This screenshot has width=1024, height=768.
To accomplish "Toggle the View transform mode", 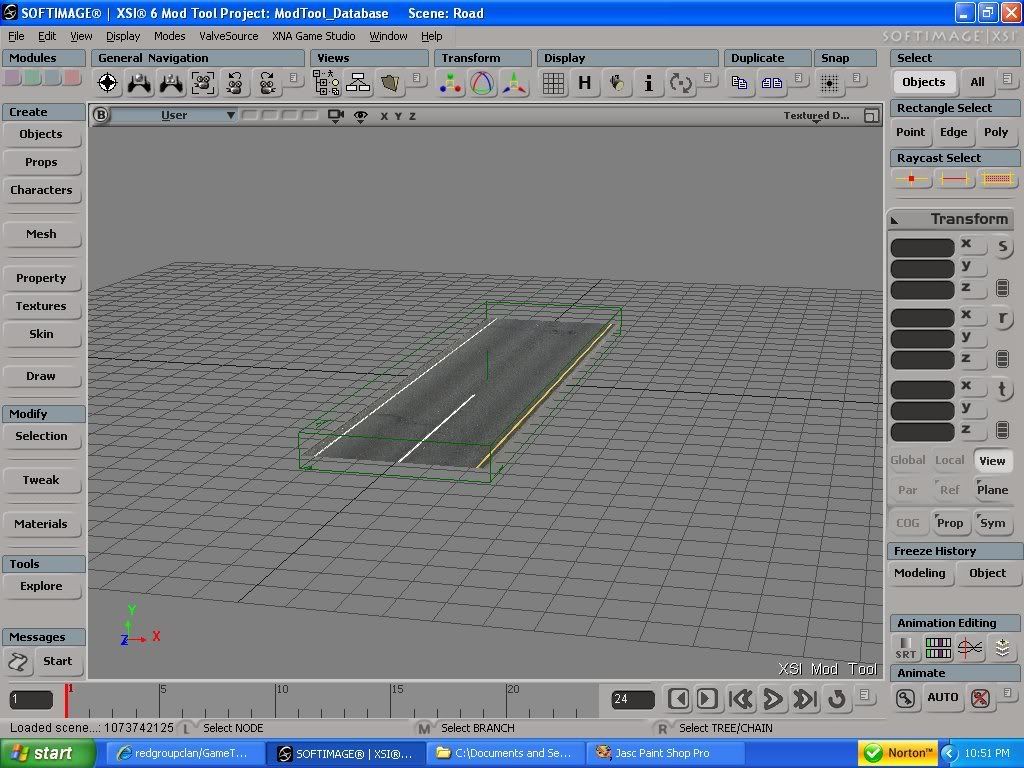I will [x=992, y=460].
